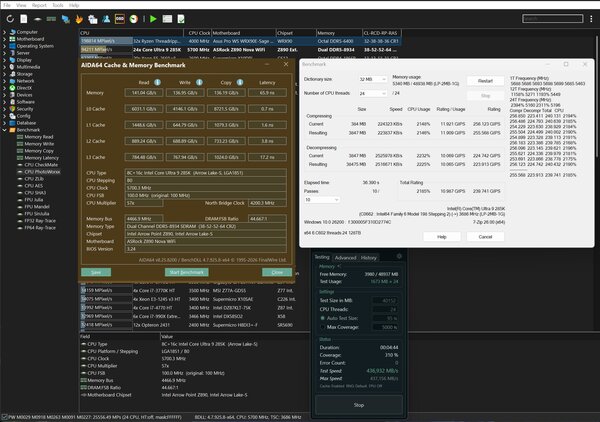The image size is (600, 422).
Task: Select the Max Coverage radio button
Action: tap(323, 327)
